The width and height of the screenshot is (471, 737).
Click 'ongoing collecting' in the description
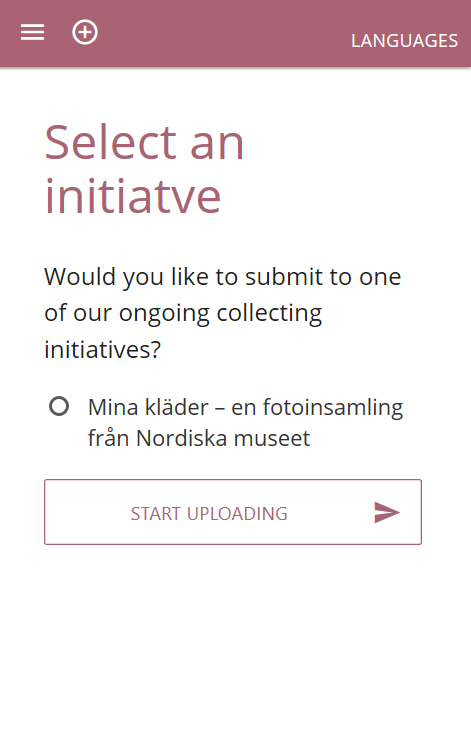(x=220, y=314)
